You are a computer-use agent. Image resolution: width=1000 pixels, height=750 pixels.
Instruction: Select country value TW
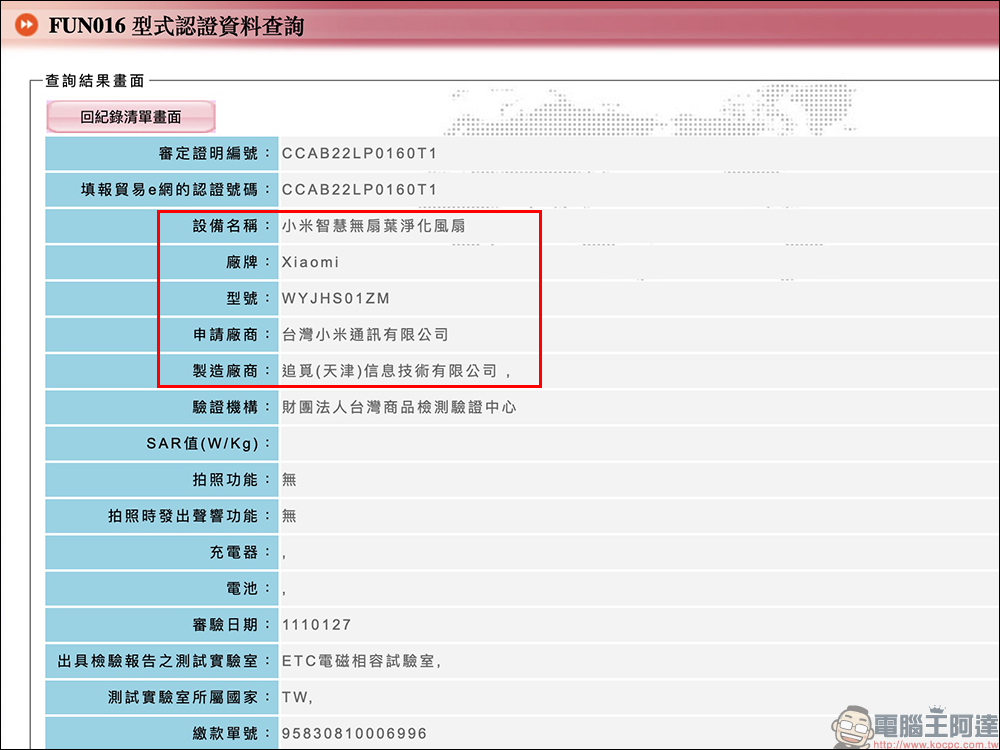[295, 697]
